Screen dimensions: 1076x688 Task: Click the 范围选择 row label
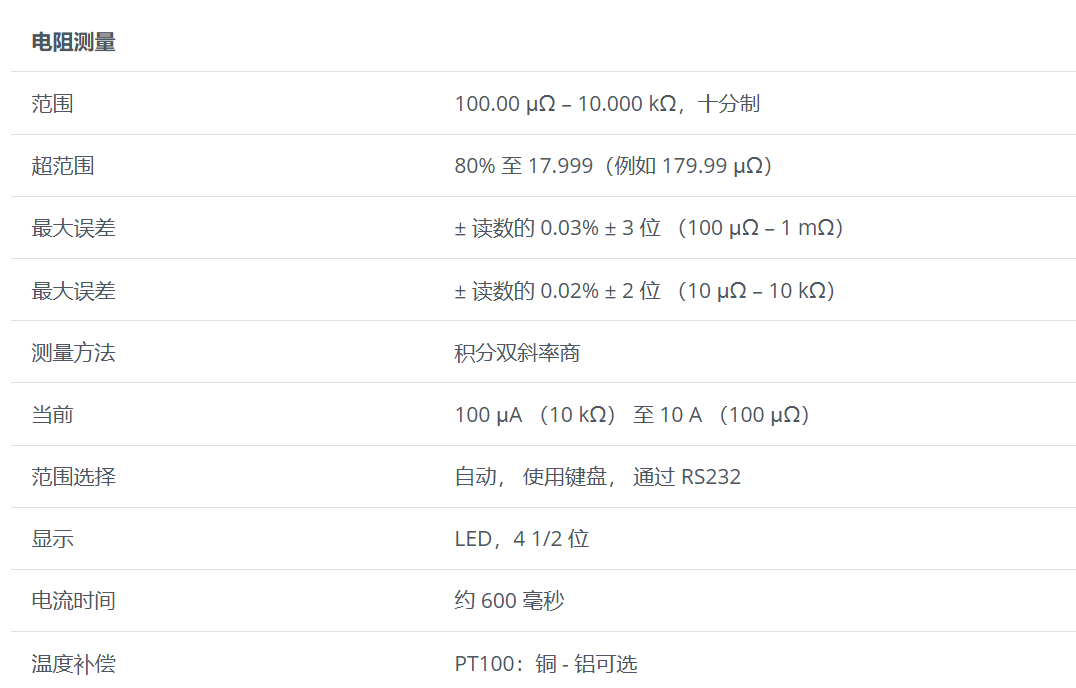73,477
